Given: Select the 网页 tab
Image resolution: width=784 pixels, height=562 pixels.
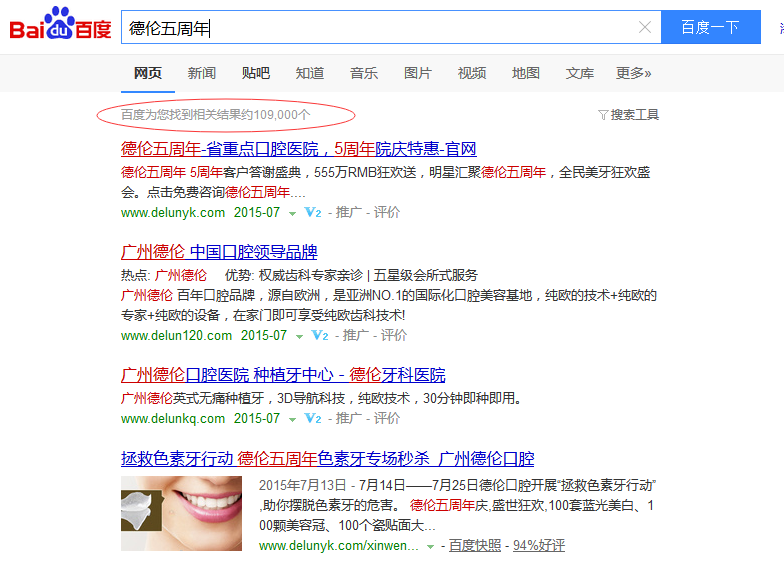Looking at the screenshot, I should point(148,73).
